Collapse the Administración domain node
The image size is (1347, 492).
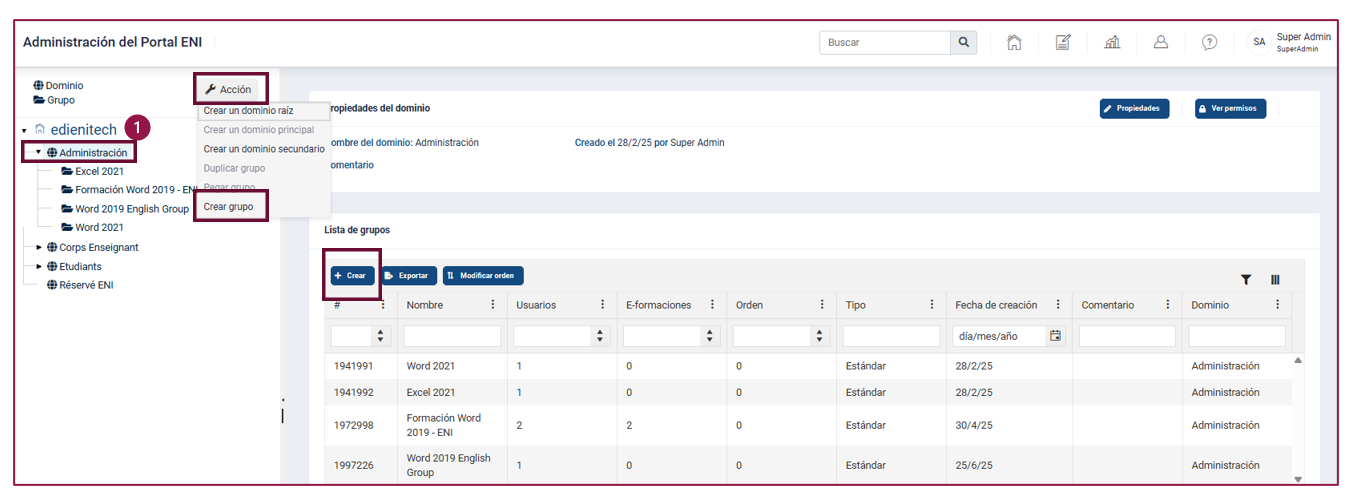pos(38,152)
